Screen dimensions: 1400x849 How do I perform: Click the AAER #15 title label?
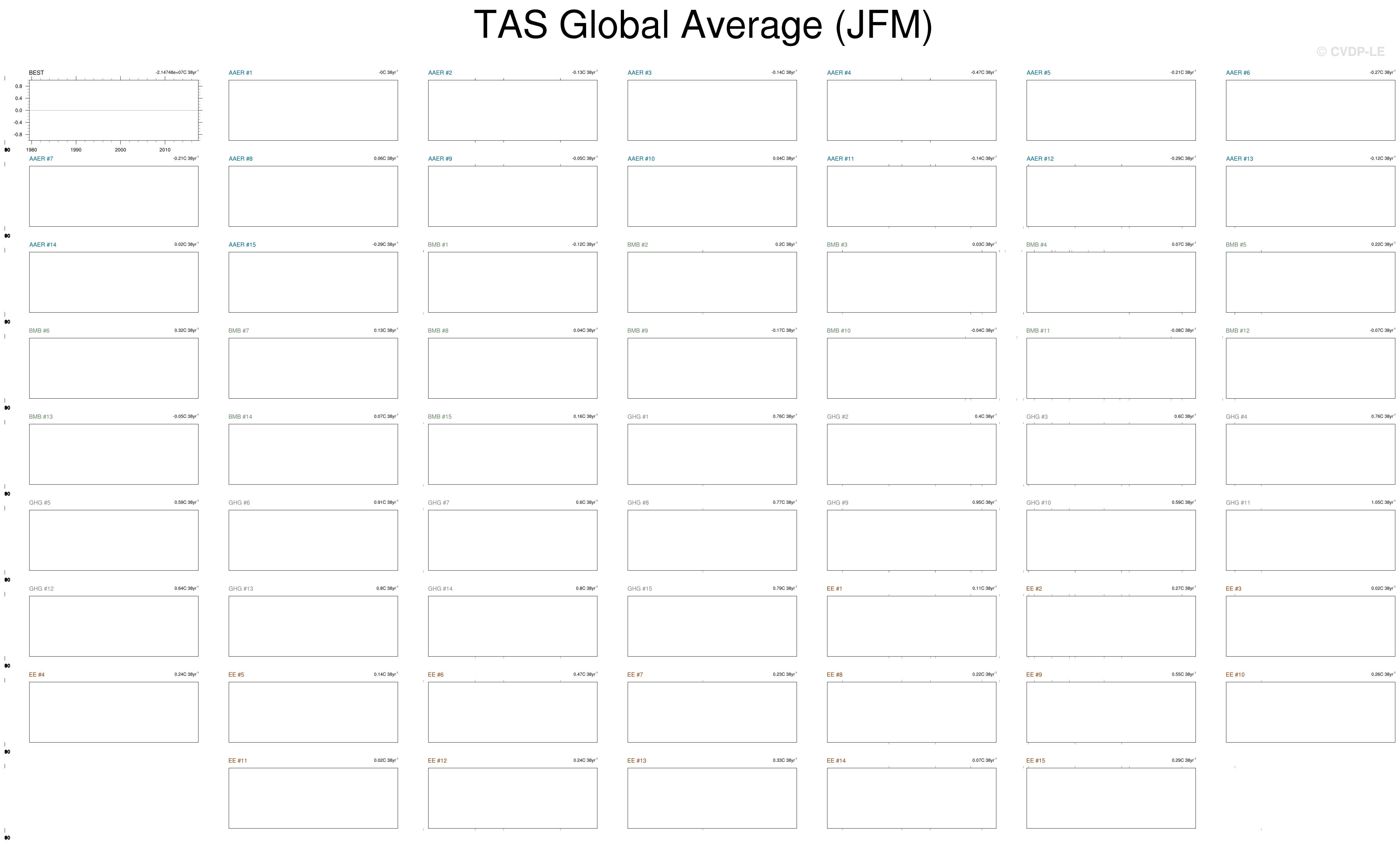[242, 245]
